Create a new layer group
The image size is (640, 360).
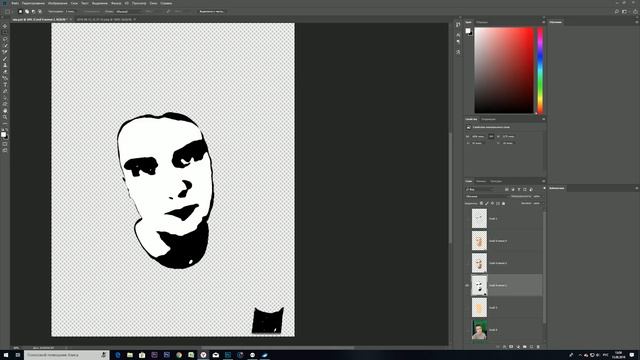524,347
